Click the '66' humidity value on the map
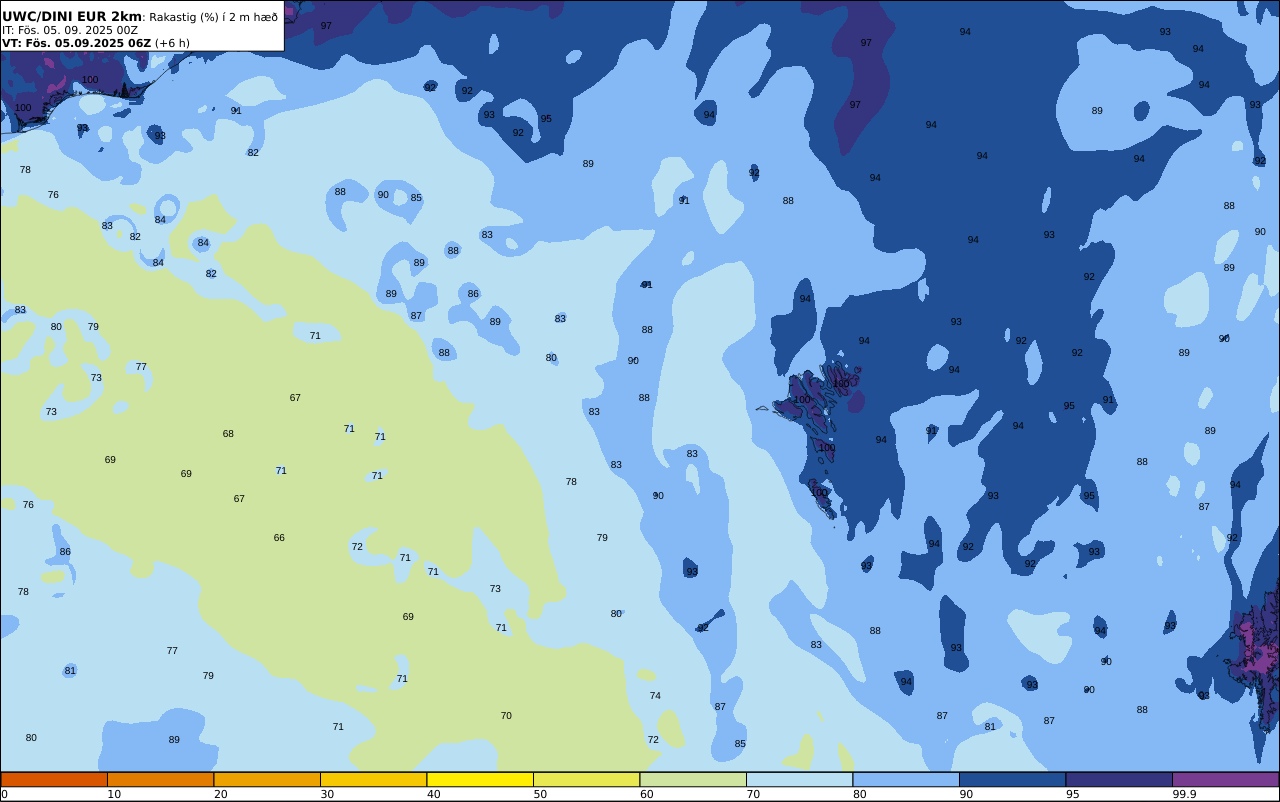Screen dimensions: 1280x802 [x=279, y=538]
